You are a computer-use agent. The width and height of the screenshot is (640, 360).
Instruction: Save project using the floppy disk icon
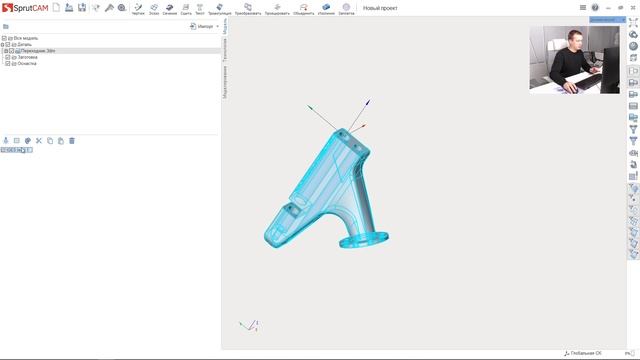tap(82, 7)
